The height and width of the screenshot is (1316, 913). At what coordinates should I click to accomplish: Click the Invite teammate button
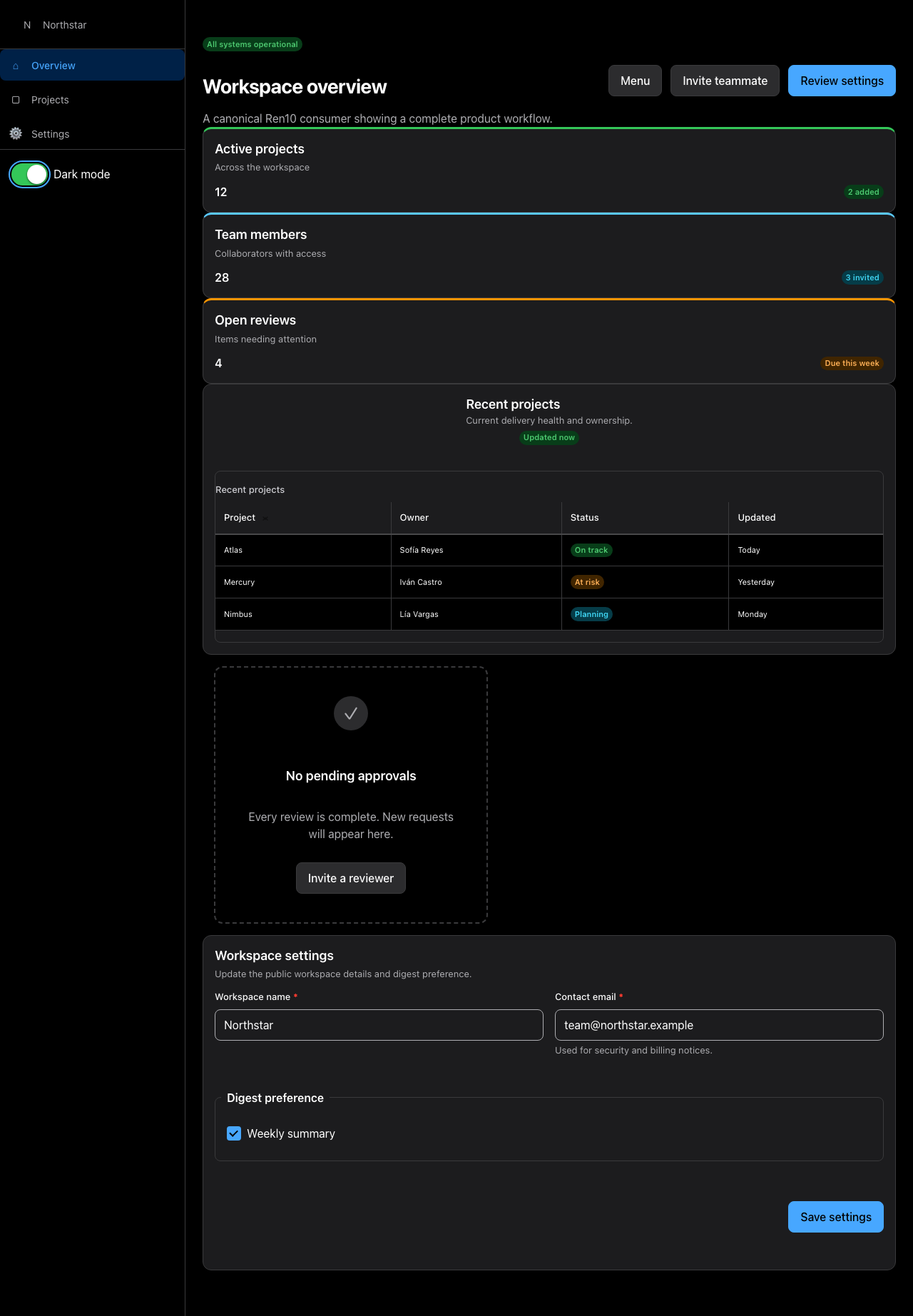(725, 81)
